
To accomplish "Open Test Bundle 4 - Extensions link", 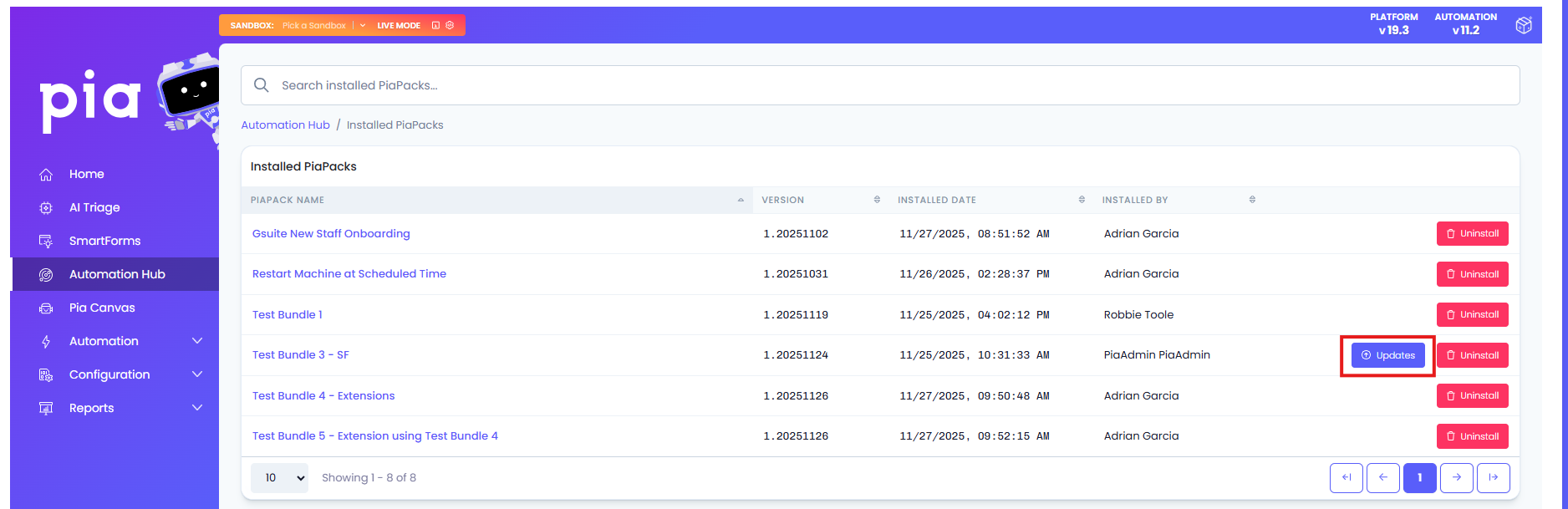I will pyautogui.click(x=323, y=396).
